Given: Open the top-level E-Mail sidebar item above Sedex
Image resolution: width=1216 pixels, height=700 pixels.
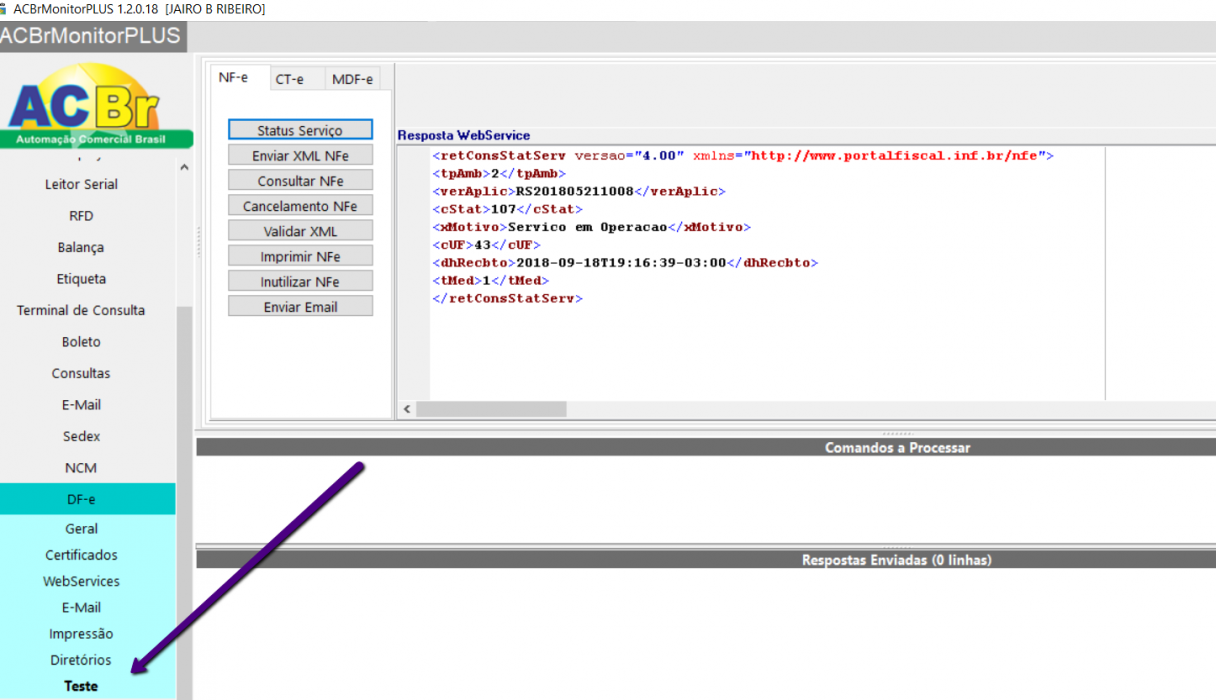Looking at the screenshot, I should pos(81,404).
